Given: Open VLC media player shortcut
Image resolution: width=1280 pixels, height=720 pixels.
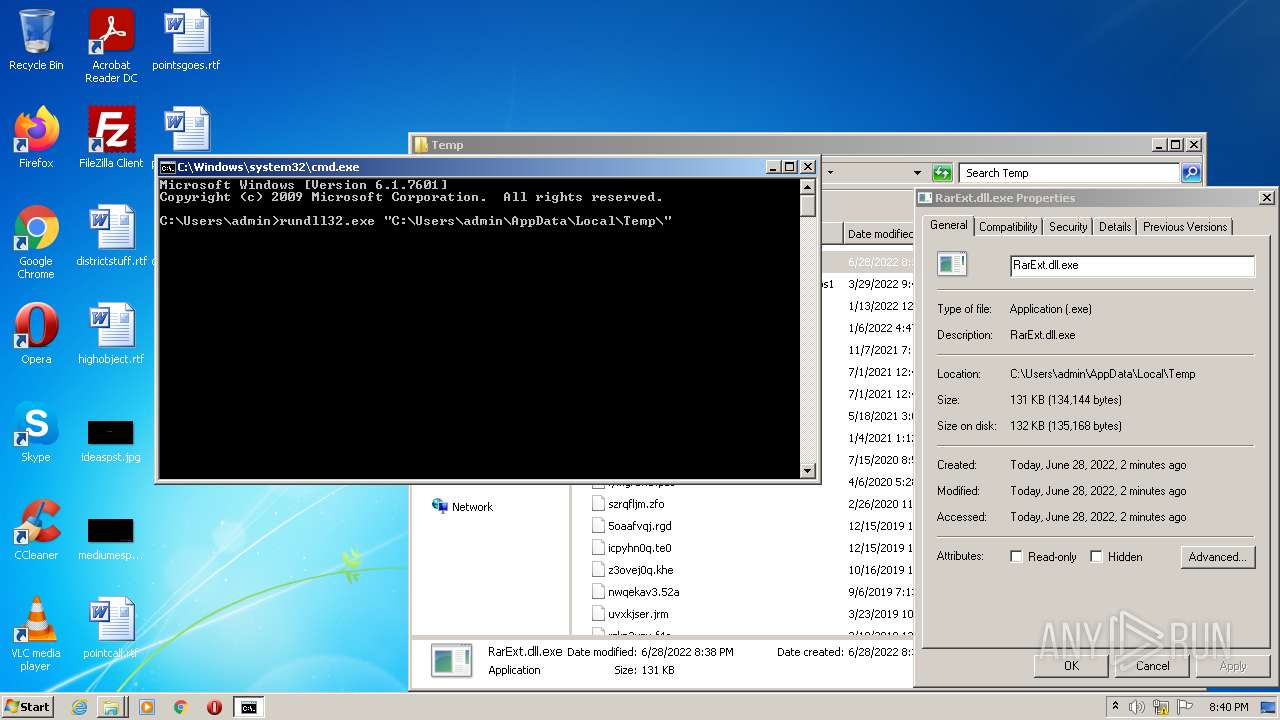Looking at the screenshot, I should (36, 634).
